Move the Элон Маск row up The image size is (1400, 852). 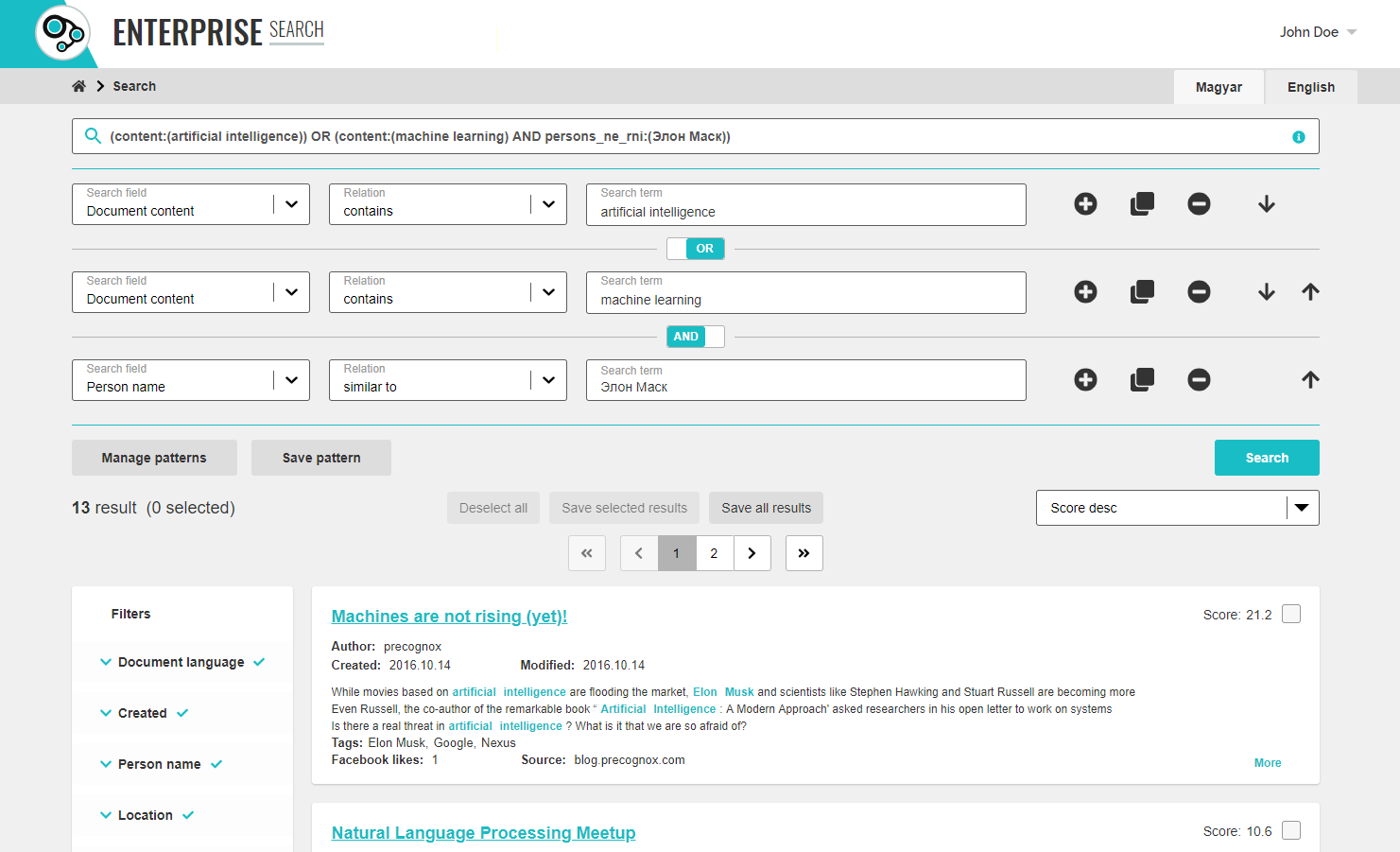1309,380
